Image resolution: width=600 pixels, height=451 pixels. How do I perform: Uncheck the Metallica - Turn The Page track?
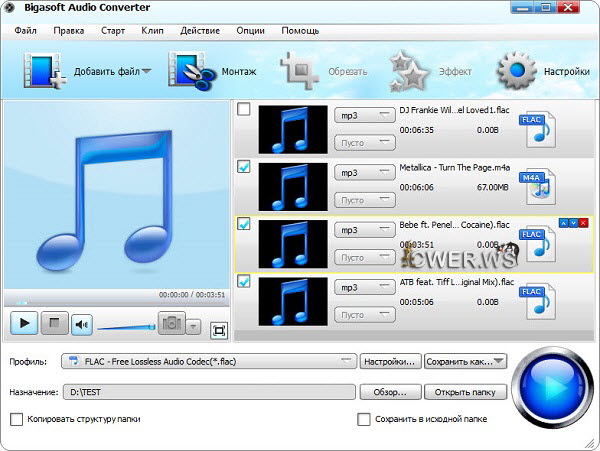244,167
